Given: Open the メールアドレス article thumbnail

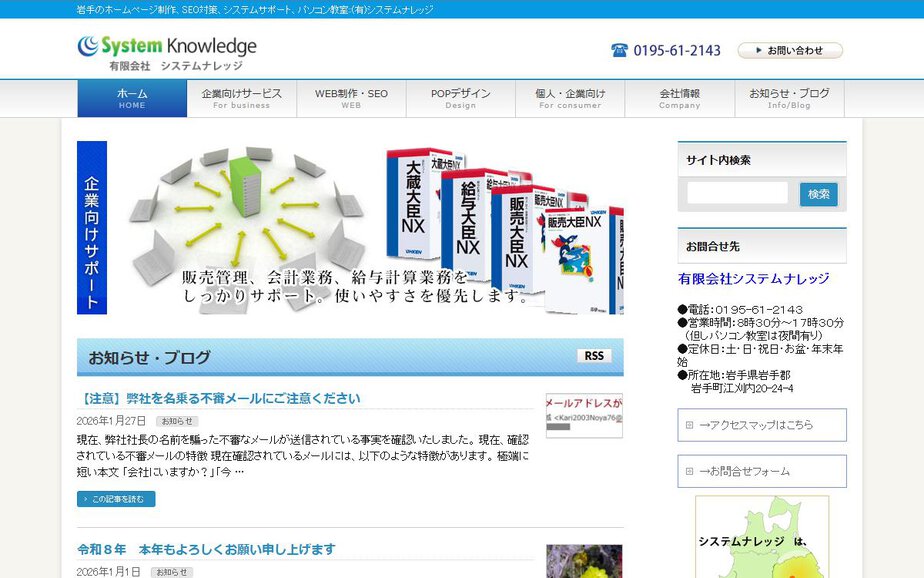Looking at the screenshot, I should pyautogui.click(x=584, y=415).
